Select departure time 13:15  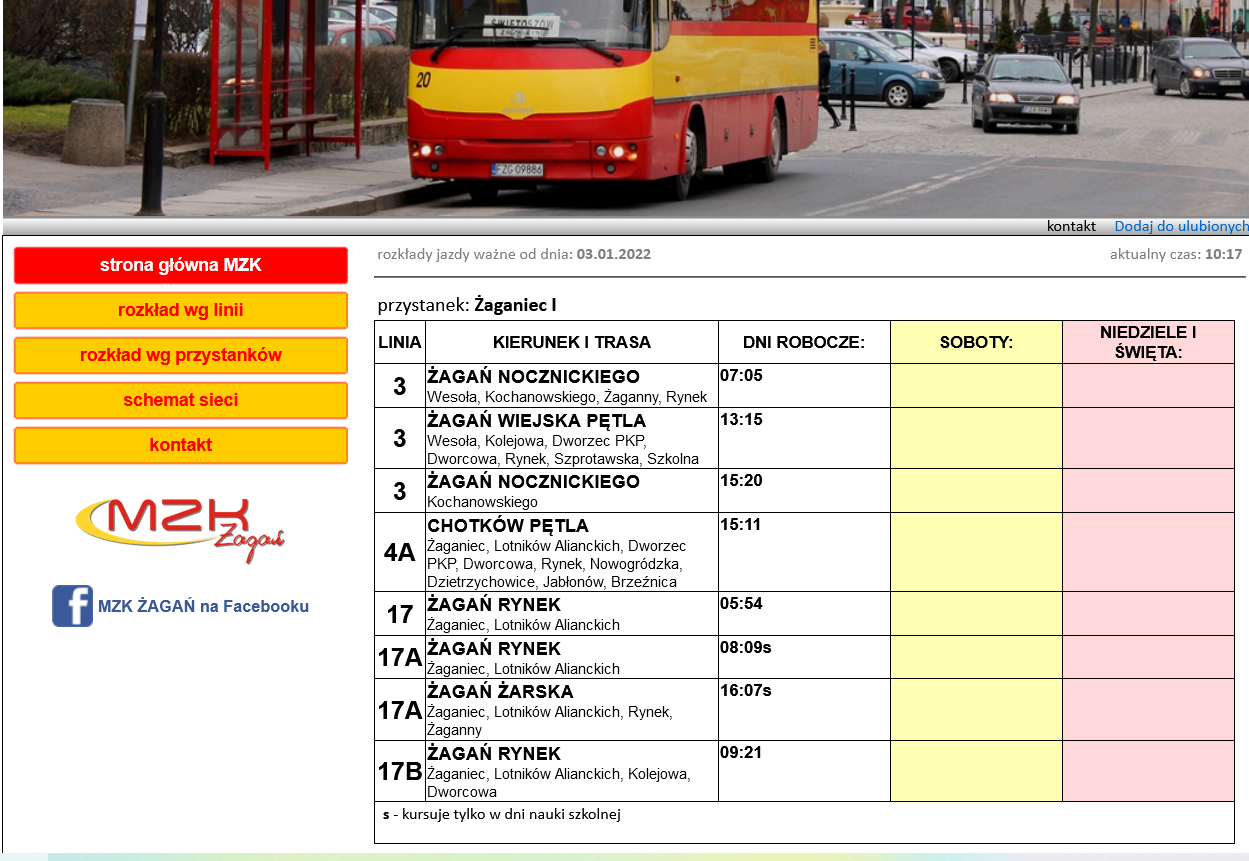click(x=741, y=420)
